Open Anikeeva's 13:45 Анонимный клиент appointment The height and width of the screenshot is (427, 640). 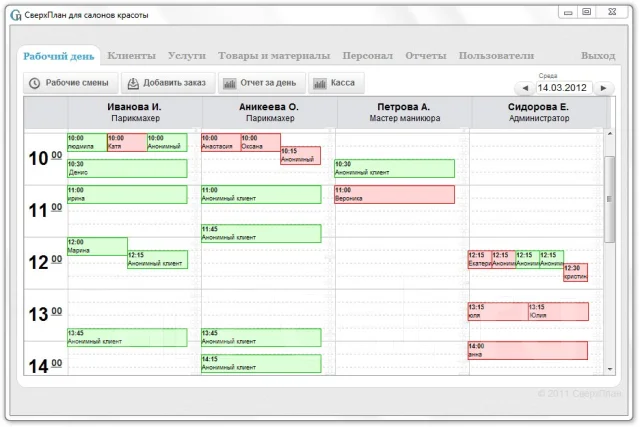[261, 338]
